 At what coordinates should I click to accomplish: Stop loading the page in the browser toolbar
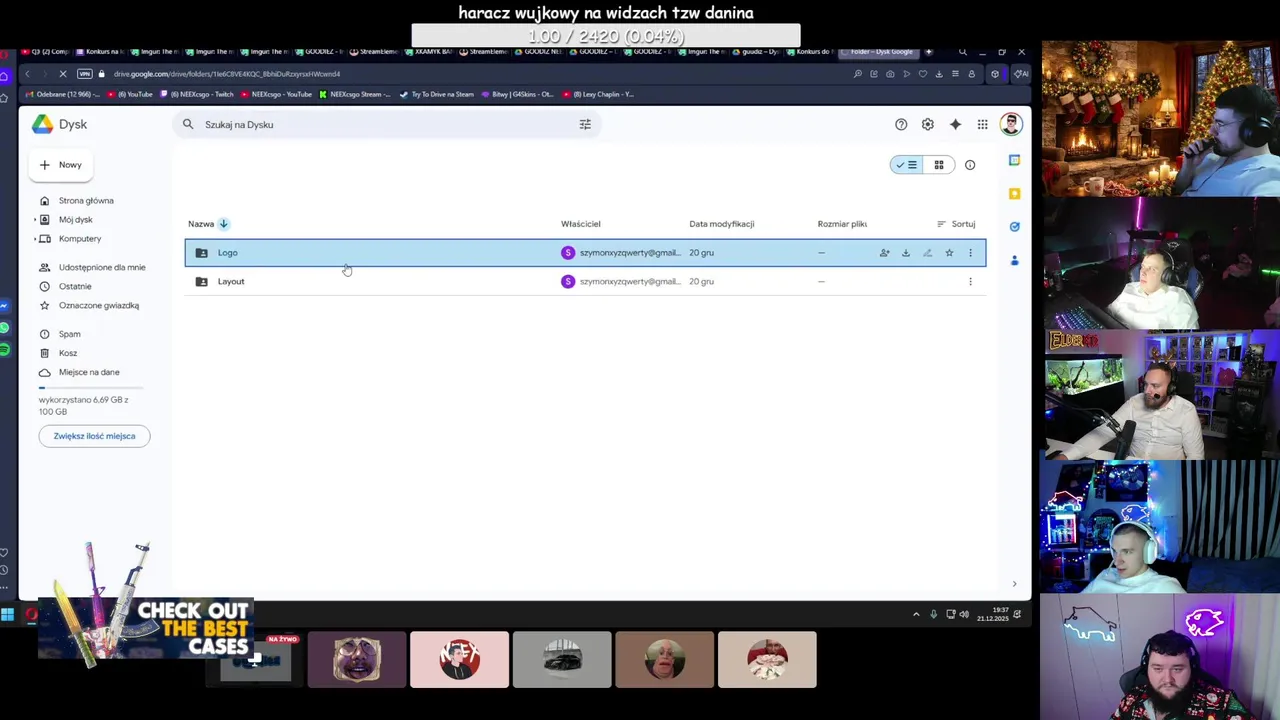(63, 74)
